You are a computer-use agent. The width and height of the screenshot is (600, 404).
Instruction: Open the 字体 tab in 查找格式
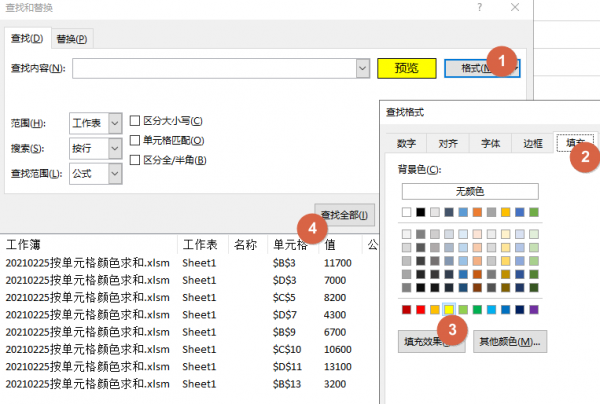pos(491,143)
